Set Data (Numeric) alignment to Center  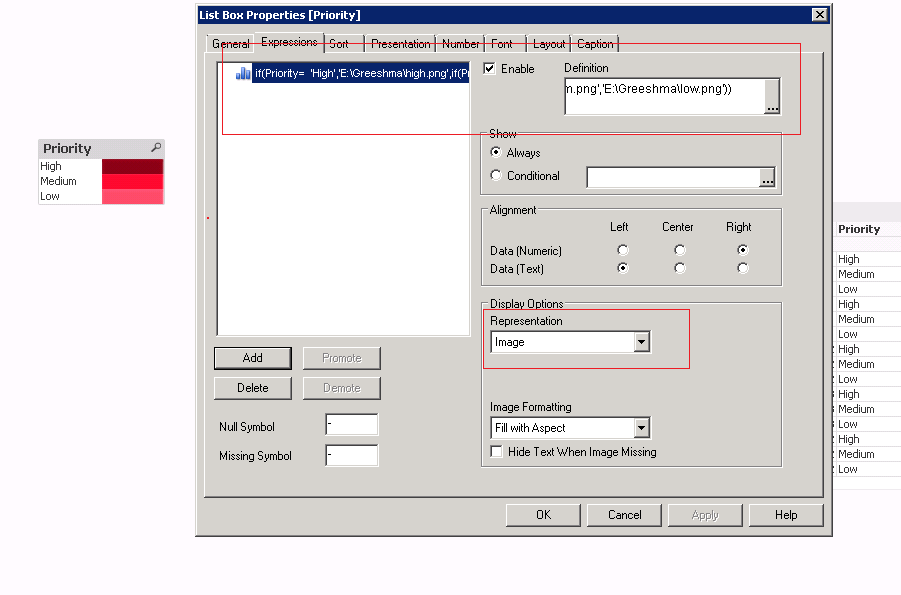pyautogui.click(x=679, y=250)
